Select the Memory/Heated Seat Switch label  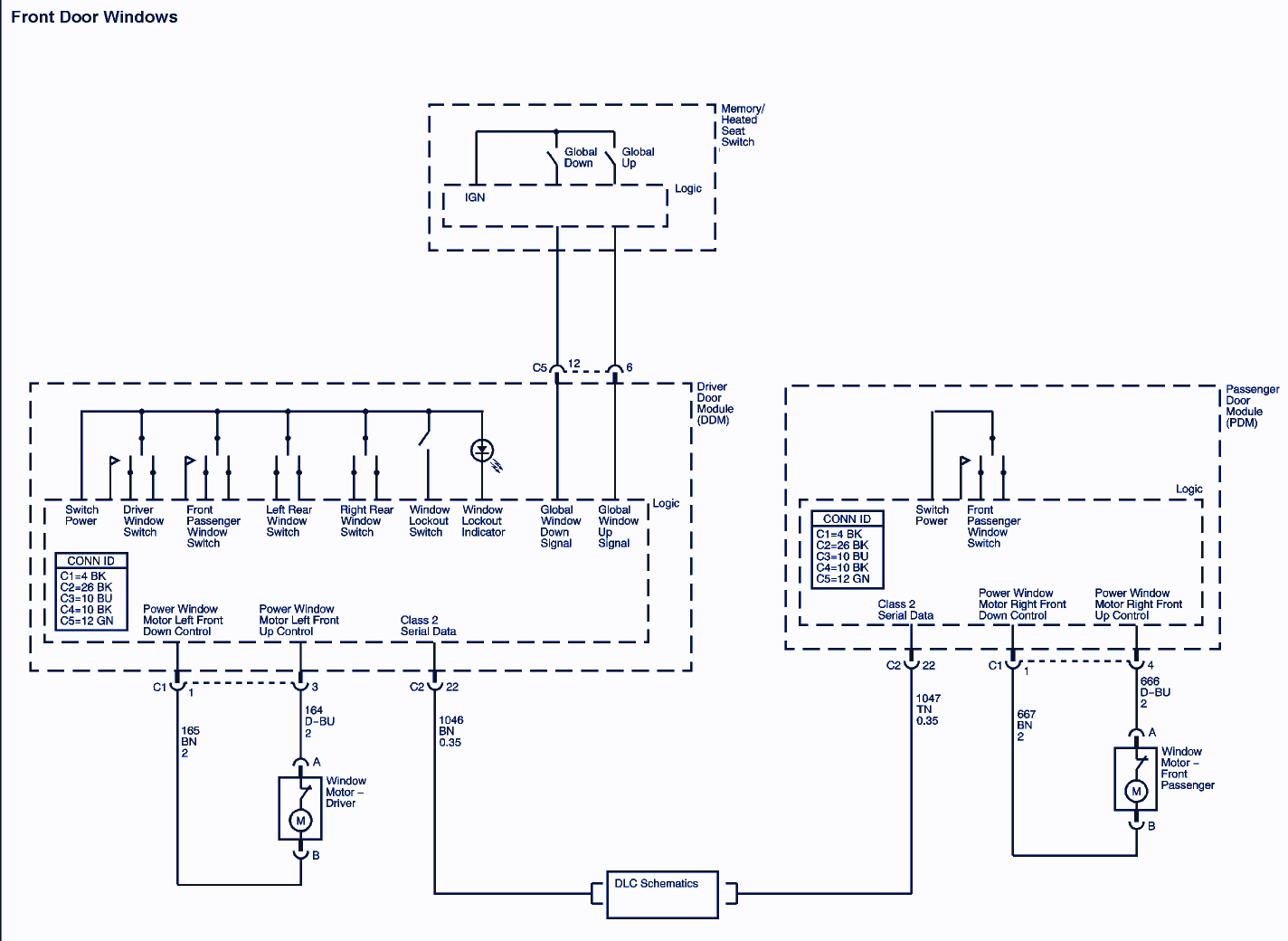click(743, 125)
